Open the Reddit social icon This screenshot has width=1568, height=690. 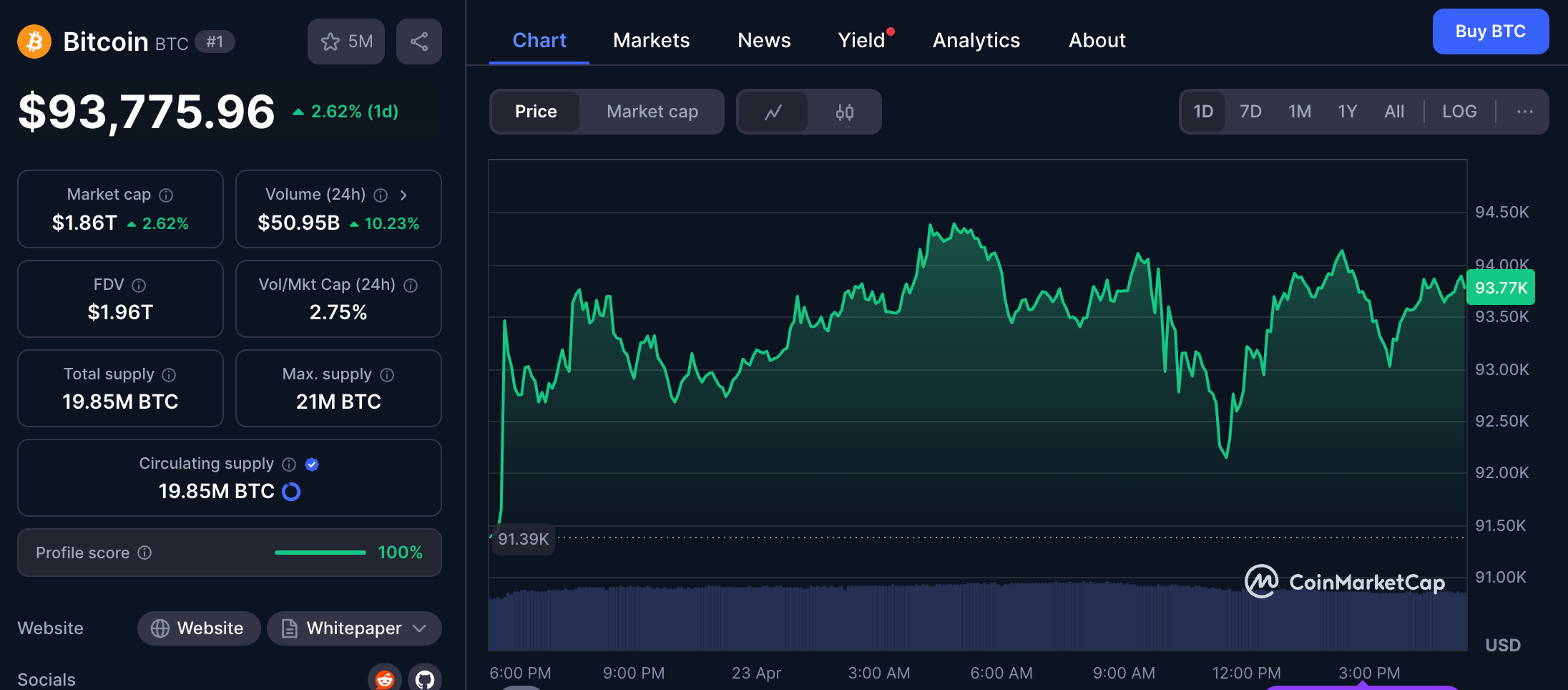pos(385,679)
